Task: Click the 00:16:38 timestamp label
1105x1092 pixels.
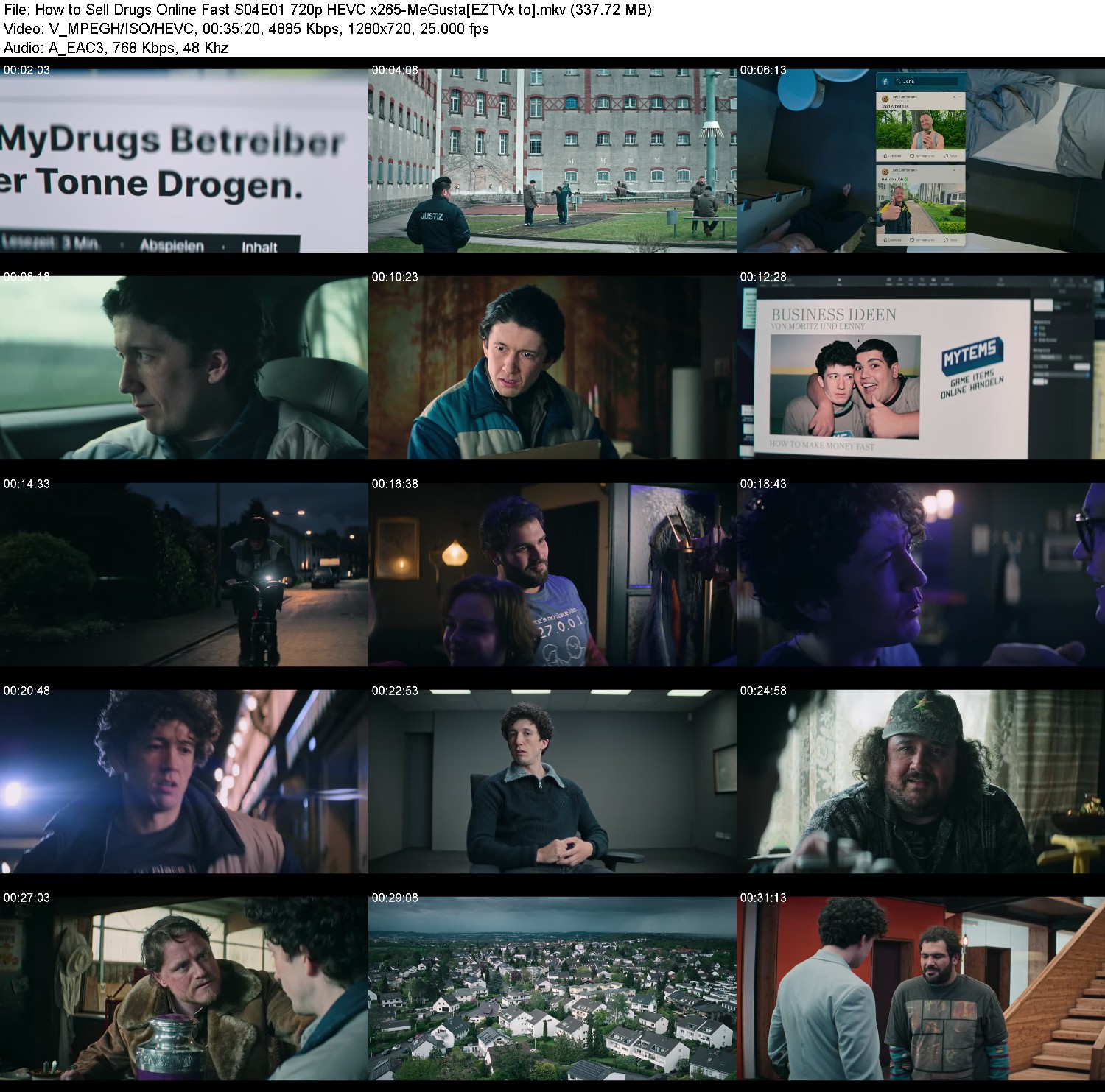Action: (x=395, y=484)
